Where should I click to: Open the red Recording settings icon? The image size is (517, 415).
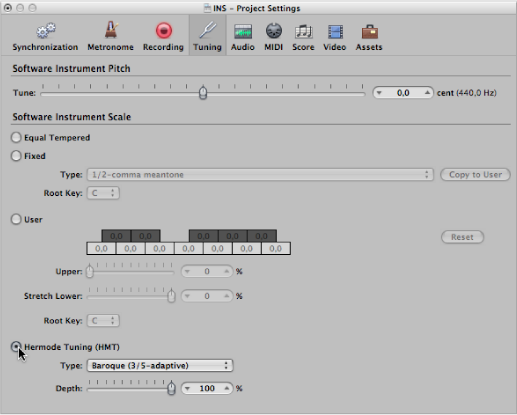(164, 31)
